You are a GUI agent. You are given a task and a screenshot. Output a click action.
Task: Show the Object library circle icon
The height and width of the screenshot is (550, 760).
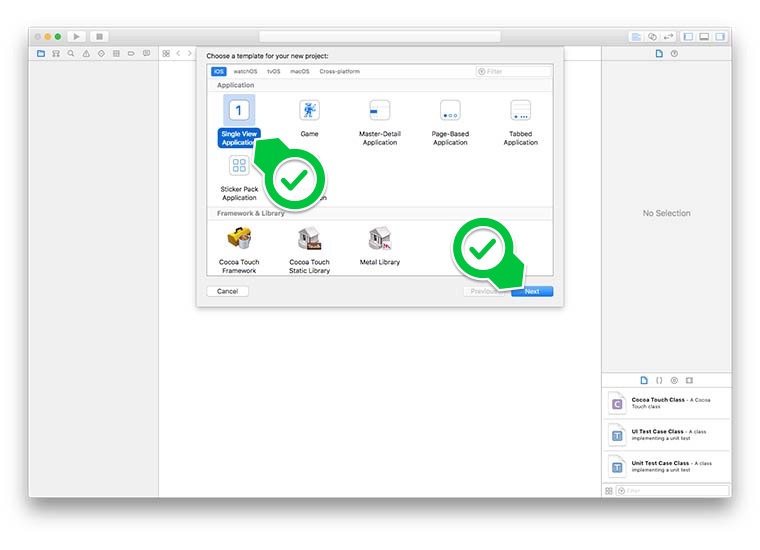click(x=674, y=380)
